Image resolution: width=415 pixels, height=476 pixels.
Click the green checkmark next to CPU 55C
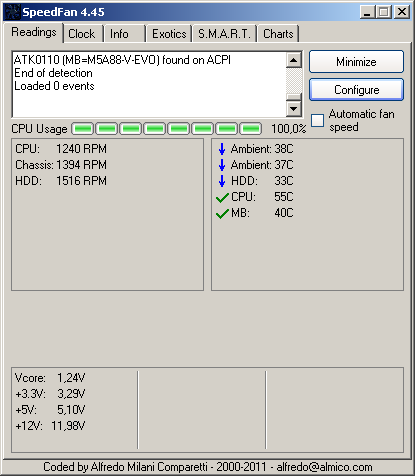(222, 197)
